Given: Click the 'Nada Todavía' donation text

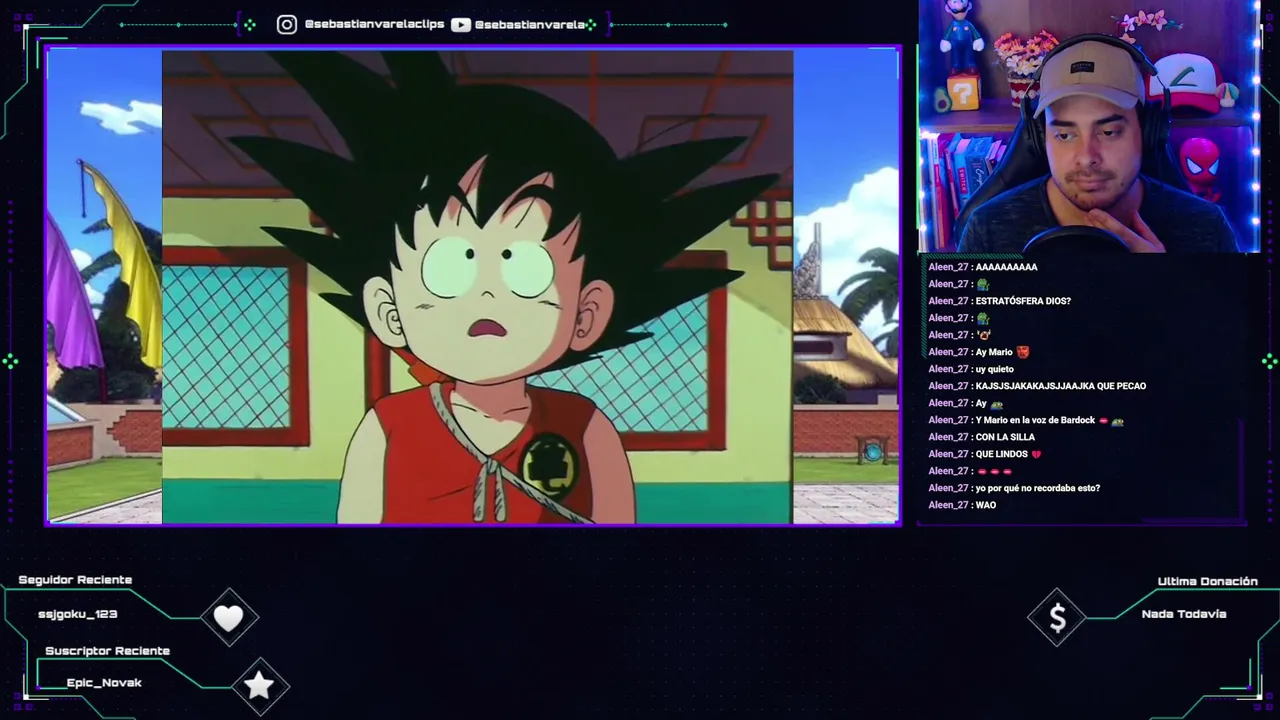Looking at the screenshot, I should pos(1183,614).
